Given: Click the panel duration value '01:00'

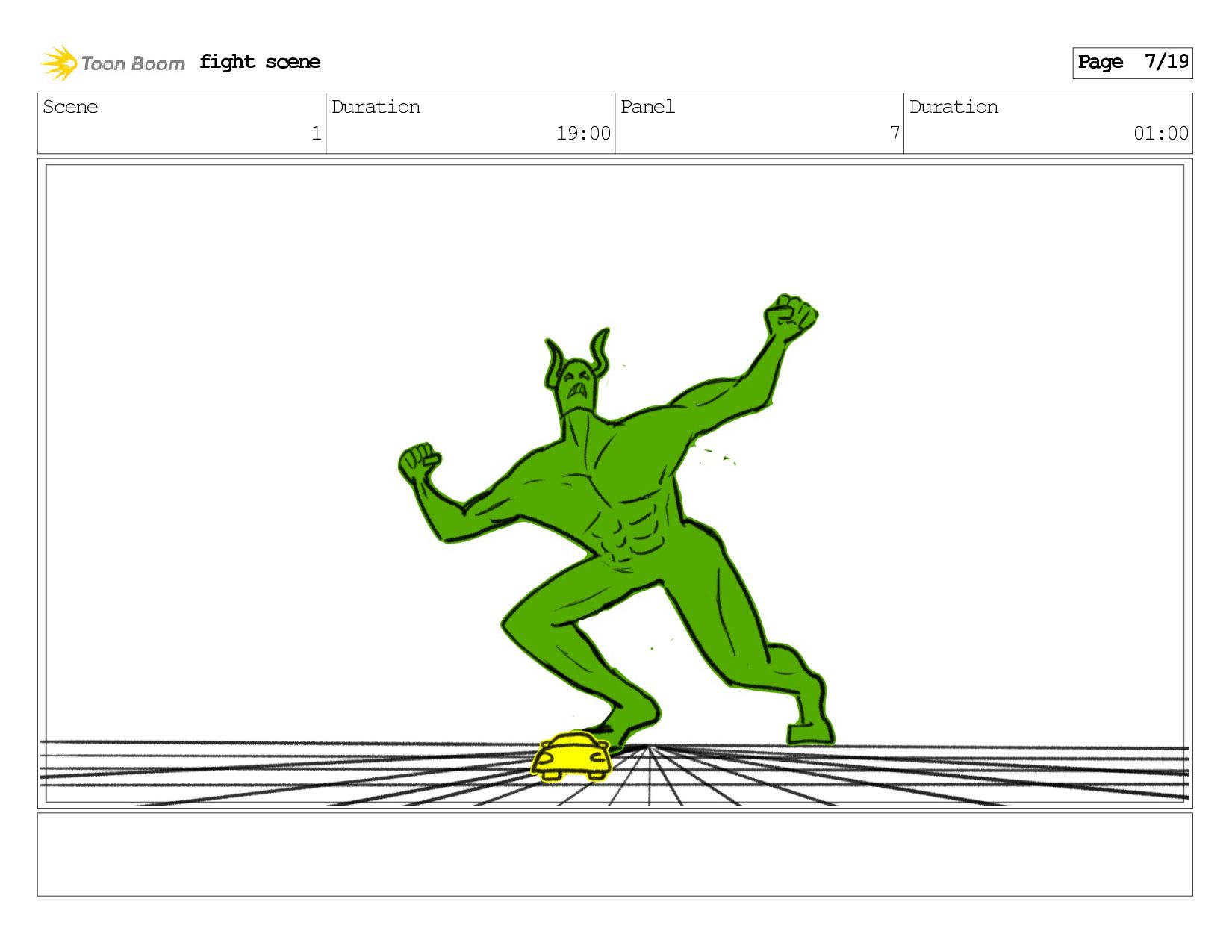Looking at the screenshot, I should point(1161,134).
